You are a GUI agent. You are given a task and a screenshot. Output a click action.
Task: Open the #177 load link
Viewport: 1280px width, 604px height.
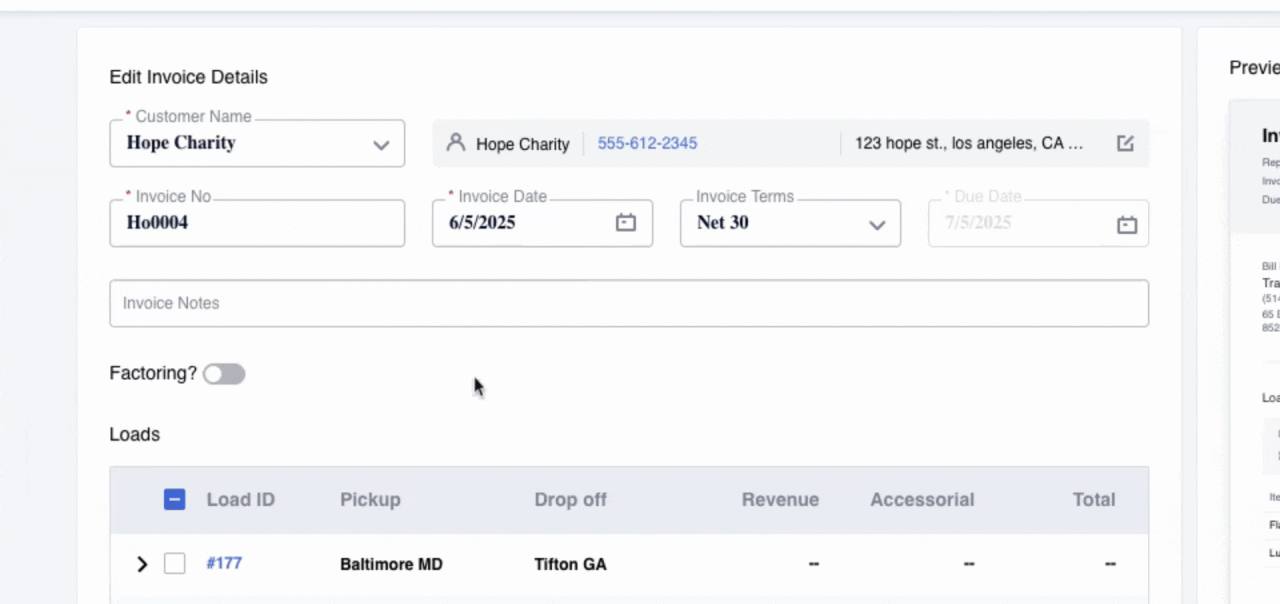click(224, 563)
